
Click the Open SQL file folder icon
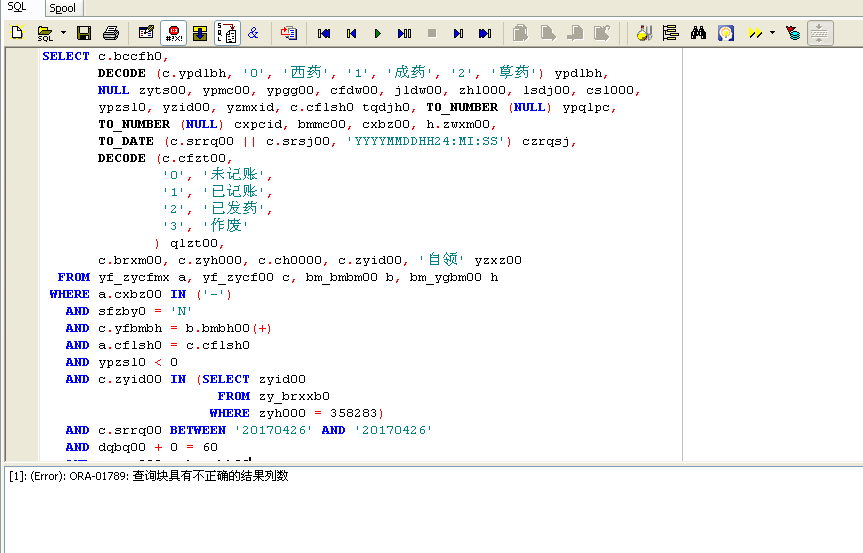(45, 33)
